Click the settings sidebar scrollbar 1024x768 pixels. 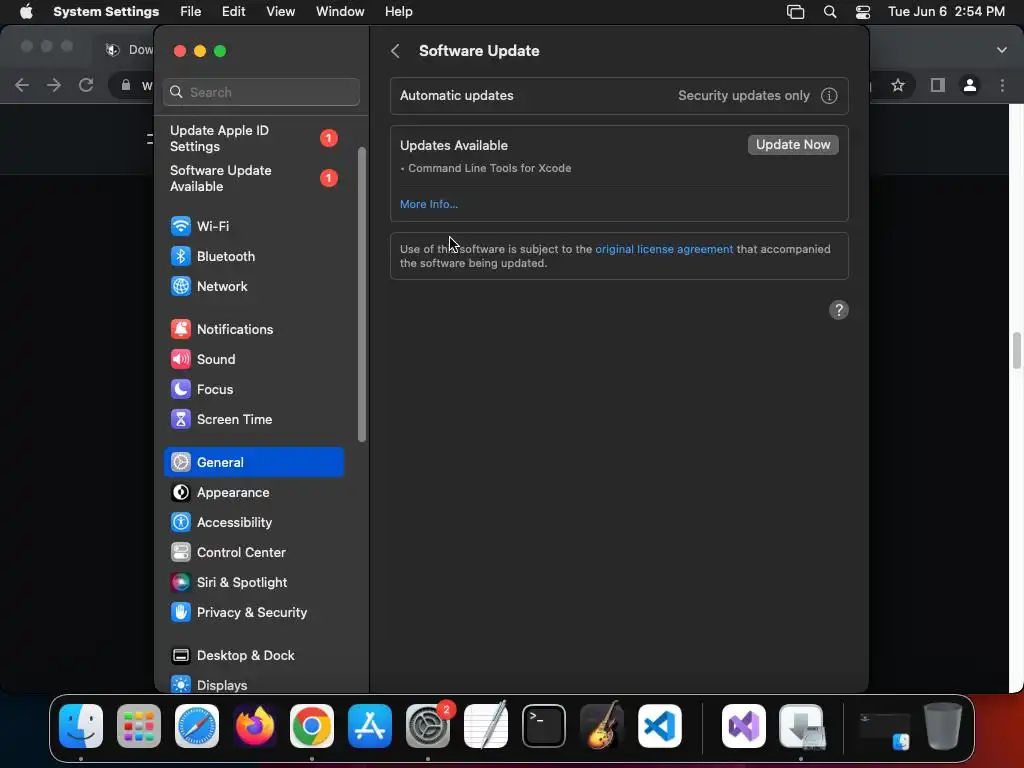362,294
